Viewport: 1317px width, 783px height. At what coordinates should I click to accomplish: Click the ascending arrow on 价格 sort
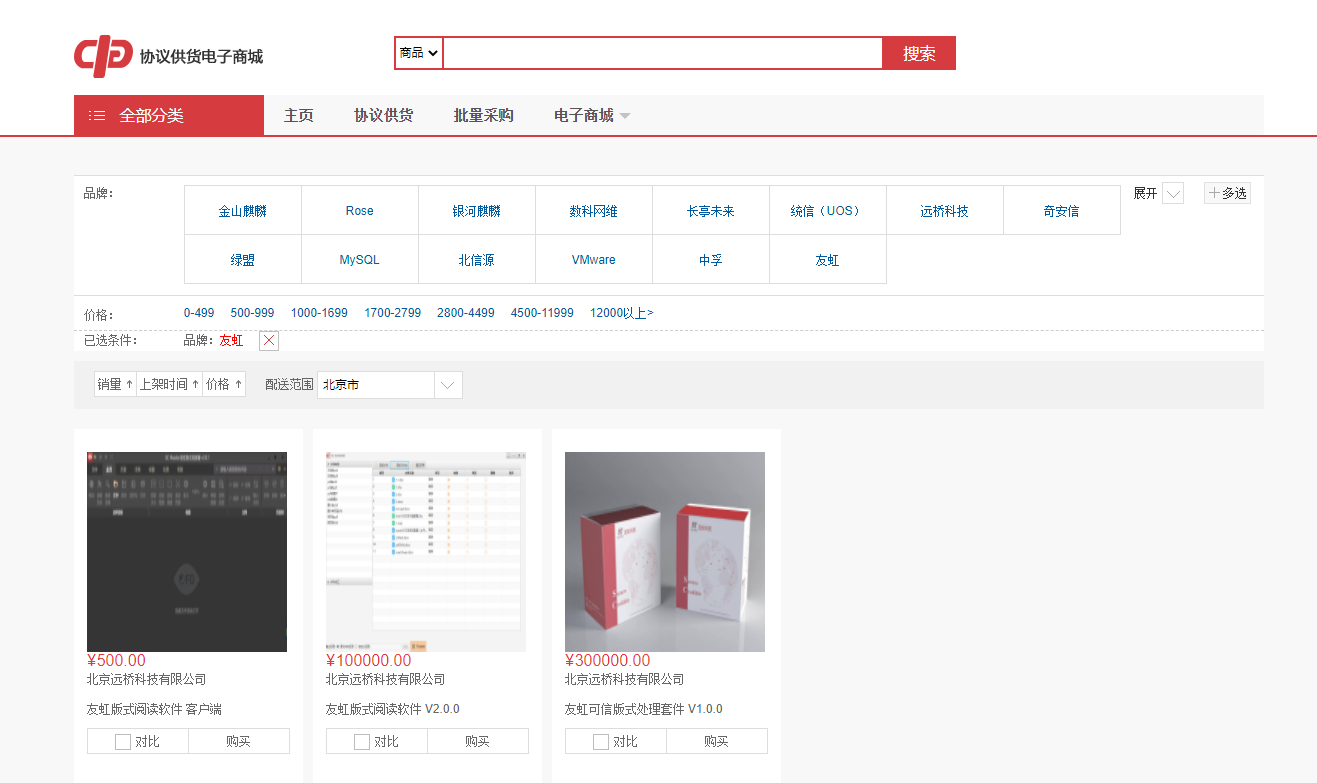pos(238,383)
